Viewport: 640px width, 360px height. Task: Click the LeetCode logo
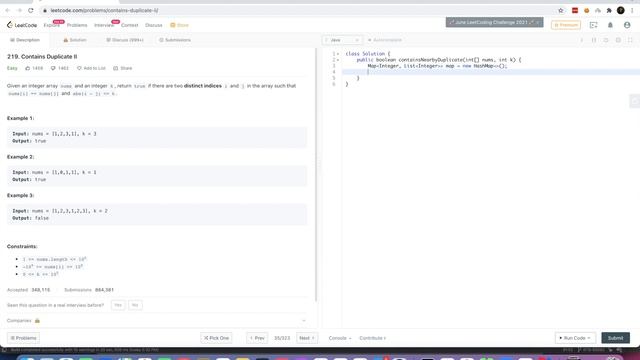pyautogui.click(x=22, y=25)
